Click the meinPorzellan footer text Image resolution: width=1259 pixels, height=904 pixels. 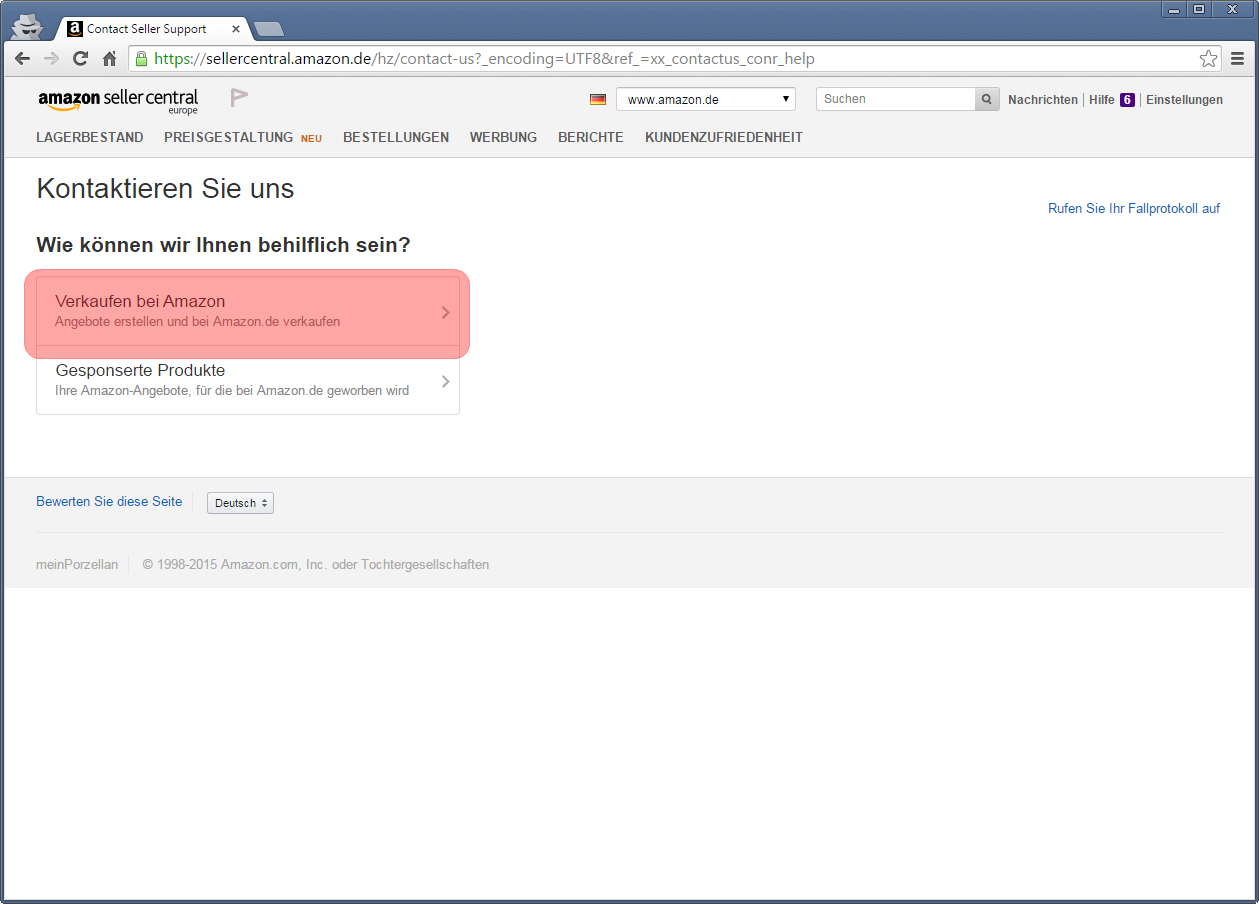point(77,565)
